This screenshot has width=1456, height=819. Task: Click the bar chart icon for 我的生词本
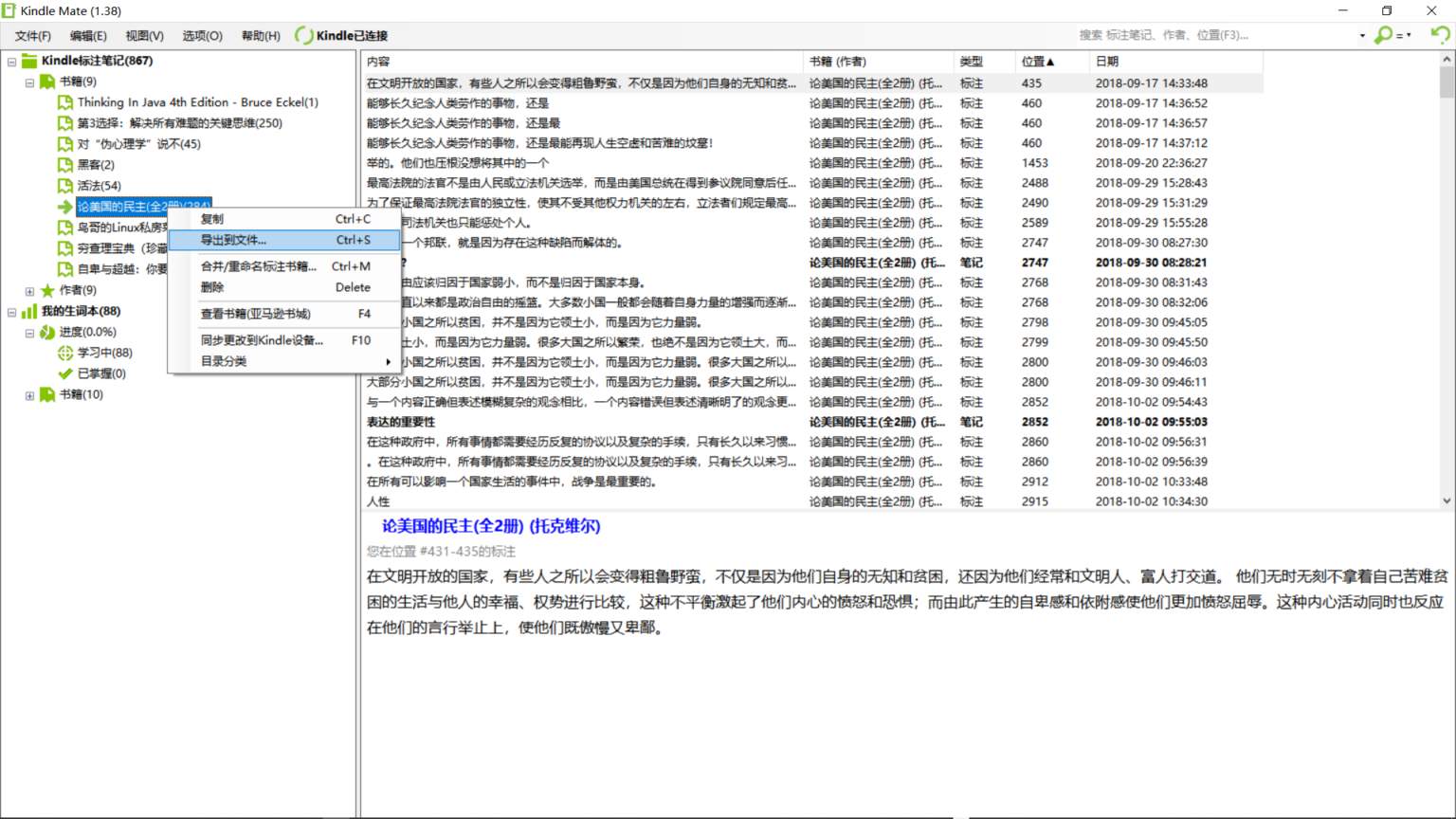[x=29, y=311]
